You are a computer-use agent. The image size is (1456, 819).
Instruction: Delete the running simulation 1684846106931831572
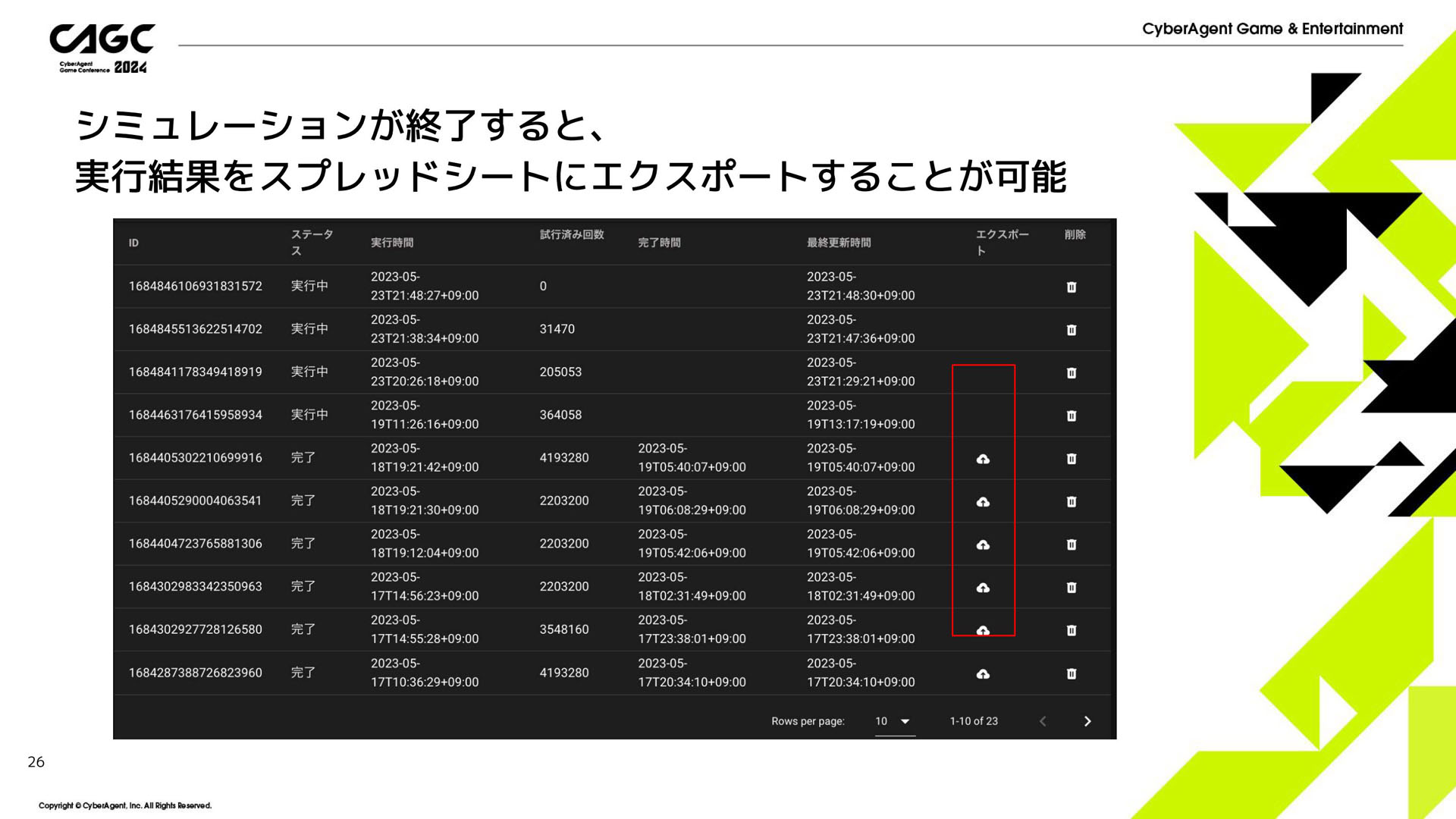[x=1072, y=287]
